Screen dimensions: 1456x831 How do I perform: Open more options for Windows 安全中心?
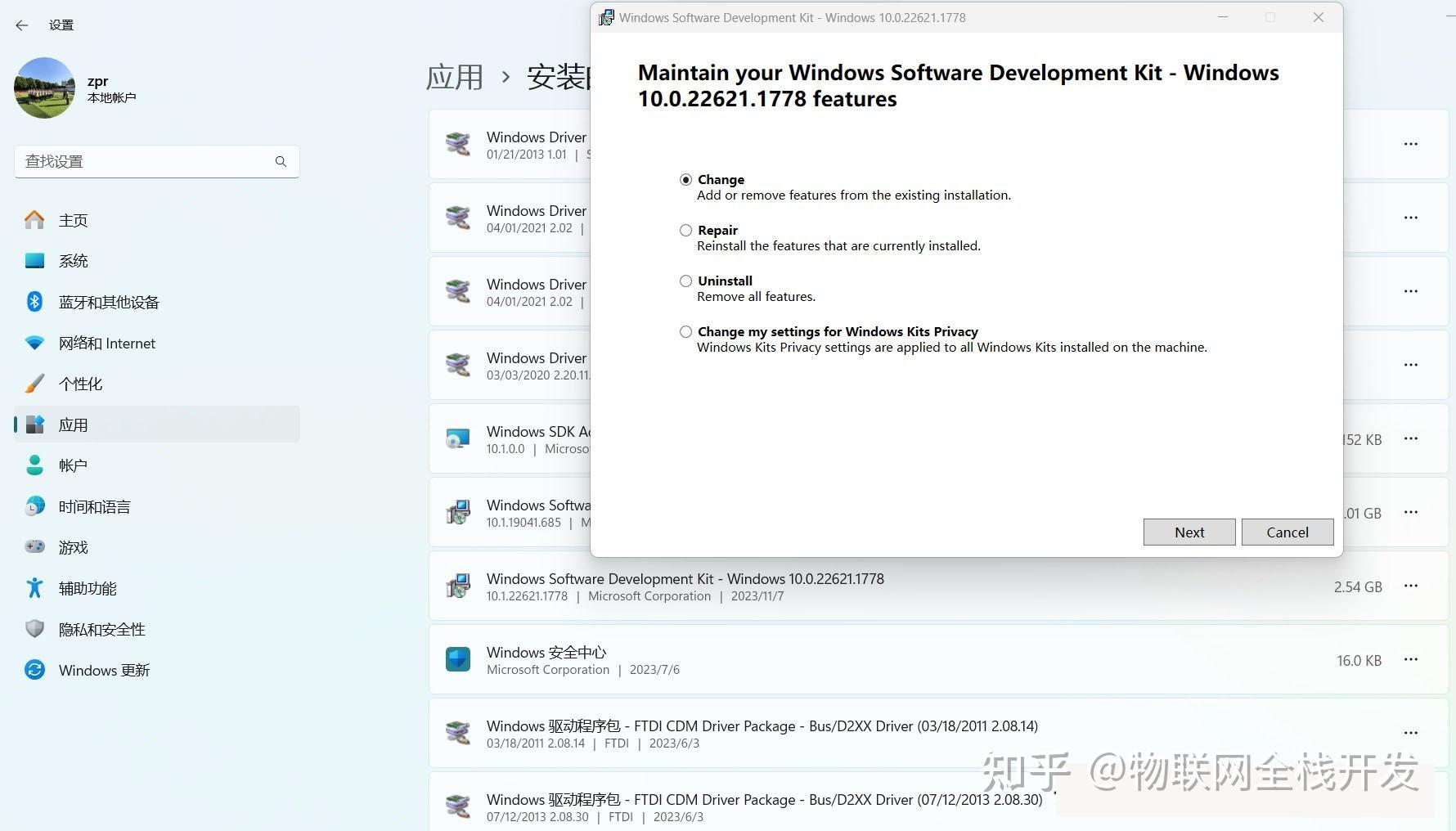(1411, 659)
